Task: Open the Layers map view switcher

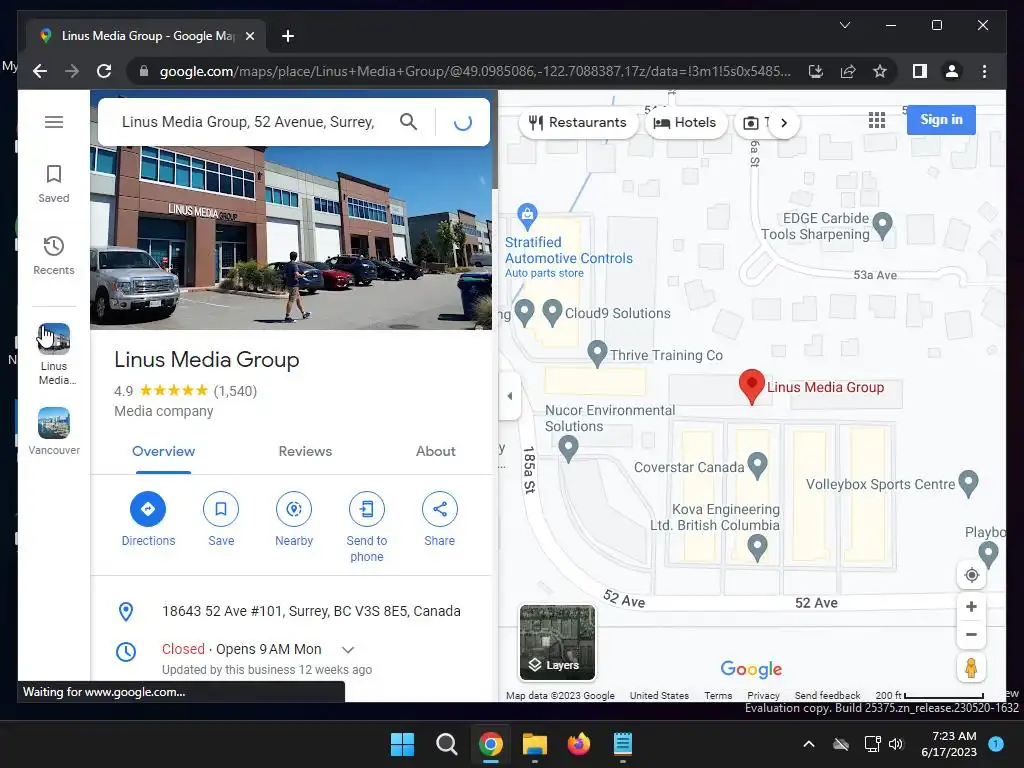Action: pyautogui.click(x=557, y=643)
